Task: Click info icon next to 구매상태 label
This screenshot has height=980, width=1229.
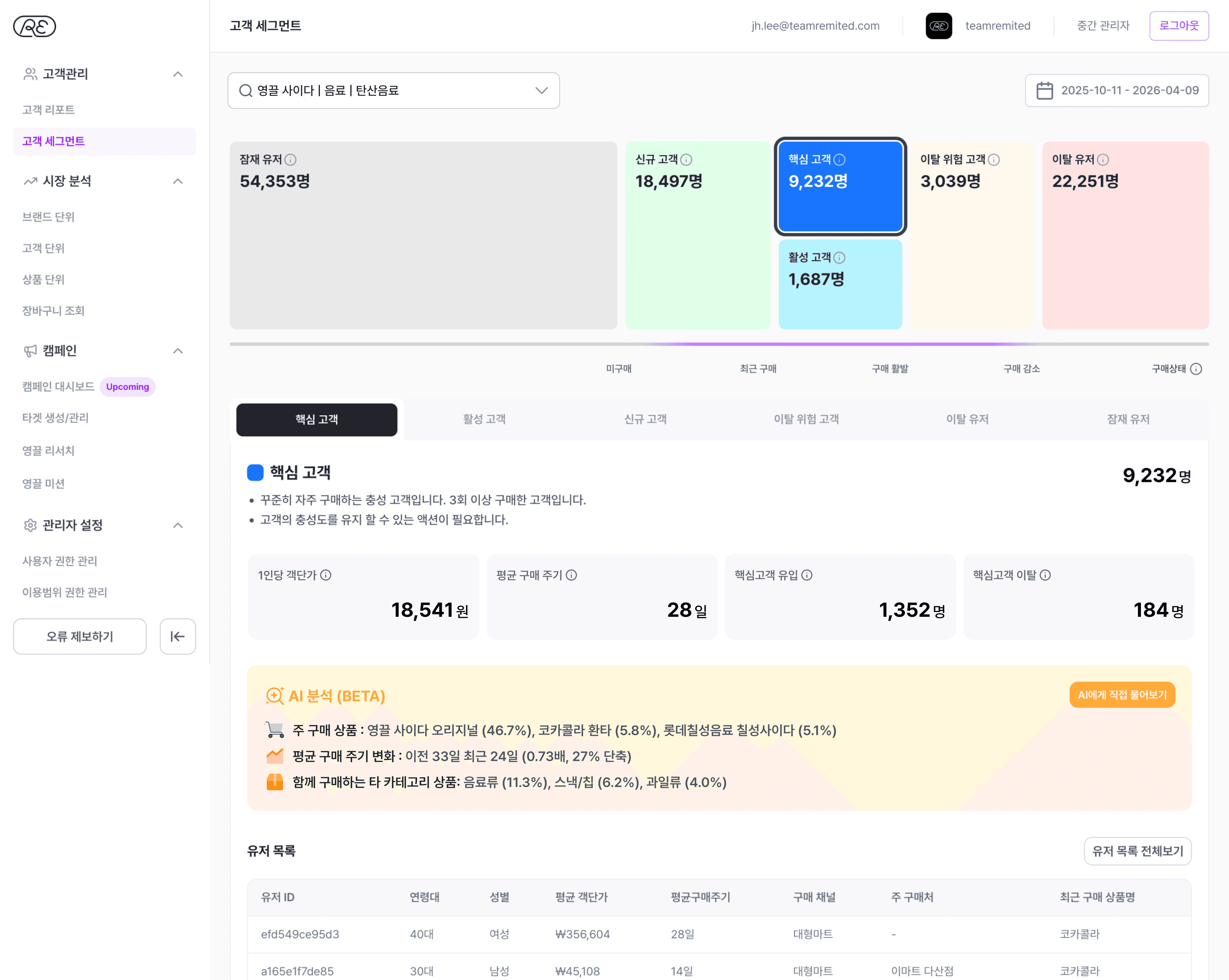Action: pyautogui.click(x=1196, y=369)
